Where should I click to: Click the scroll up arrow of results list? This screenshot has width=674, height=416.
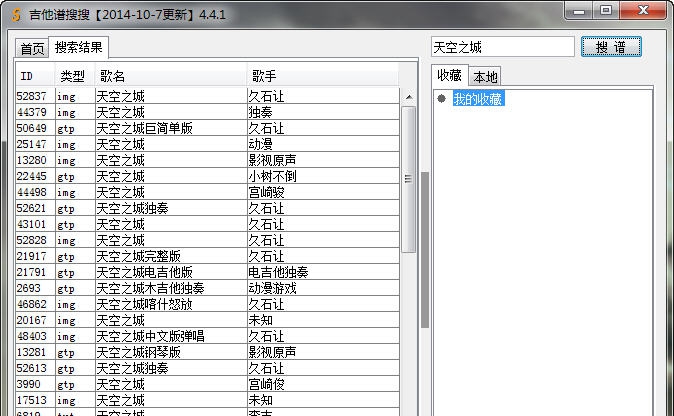(409, 97)
